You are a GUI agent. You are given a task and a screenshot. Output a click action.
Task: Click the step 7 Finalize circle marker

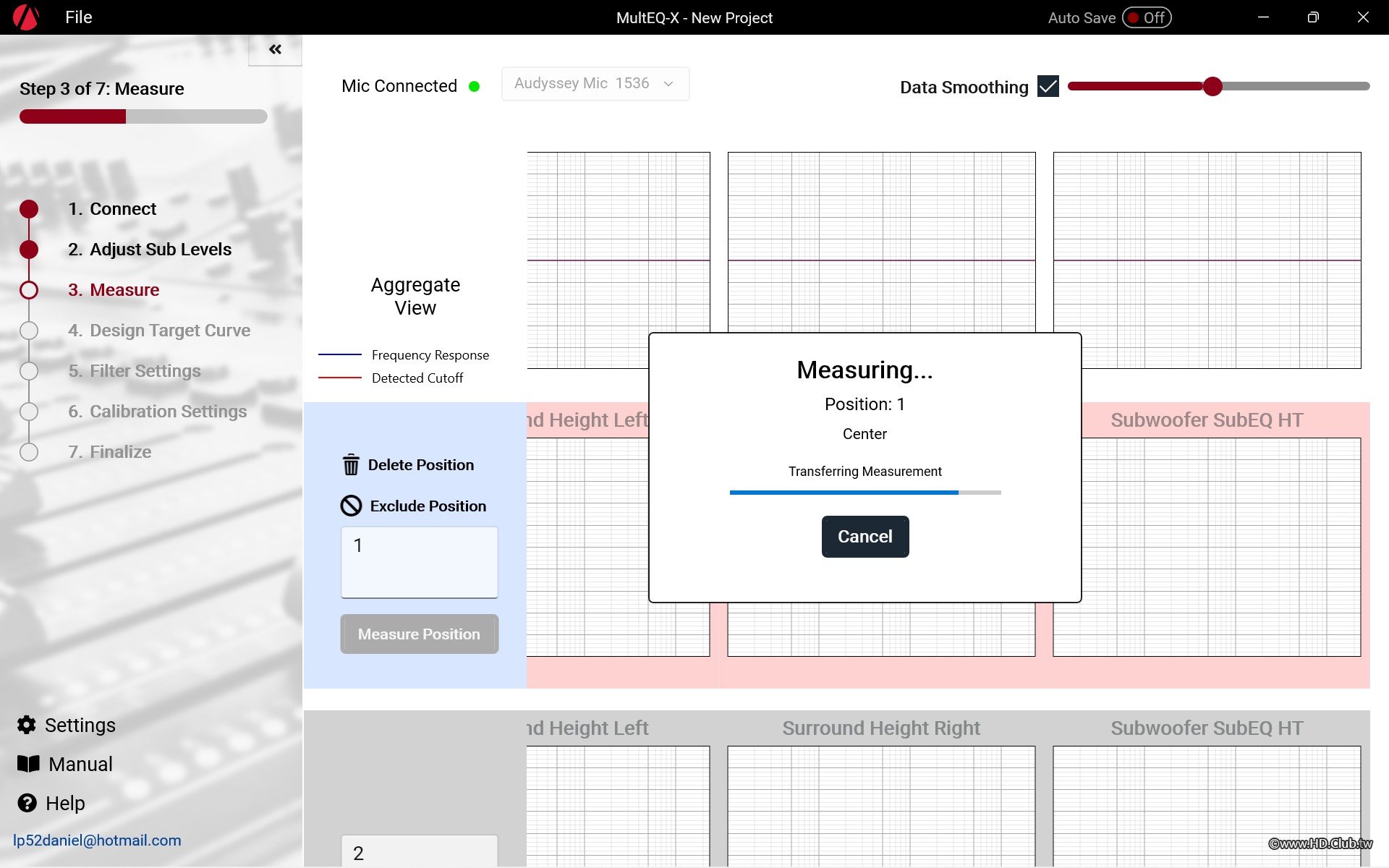coord(29,452)
